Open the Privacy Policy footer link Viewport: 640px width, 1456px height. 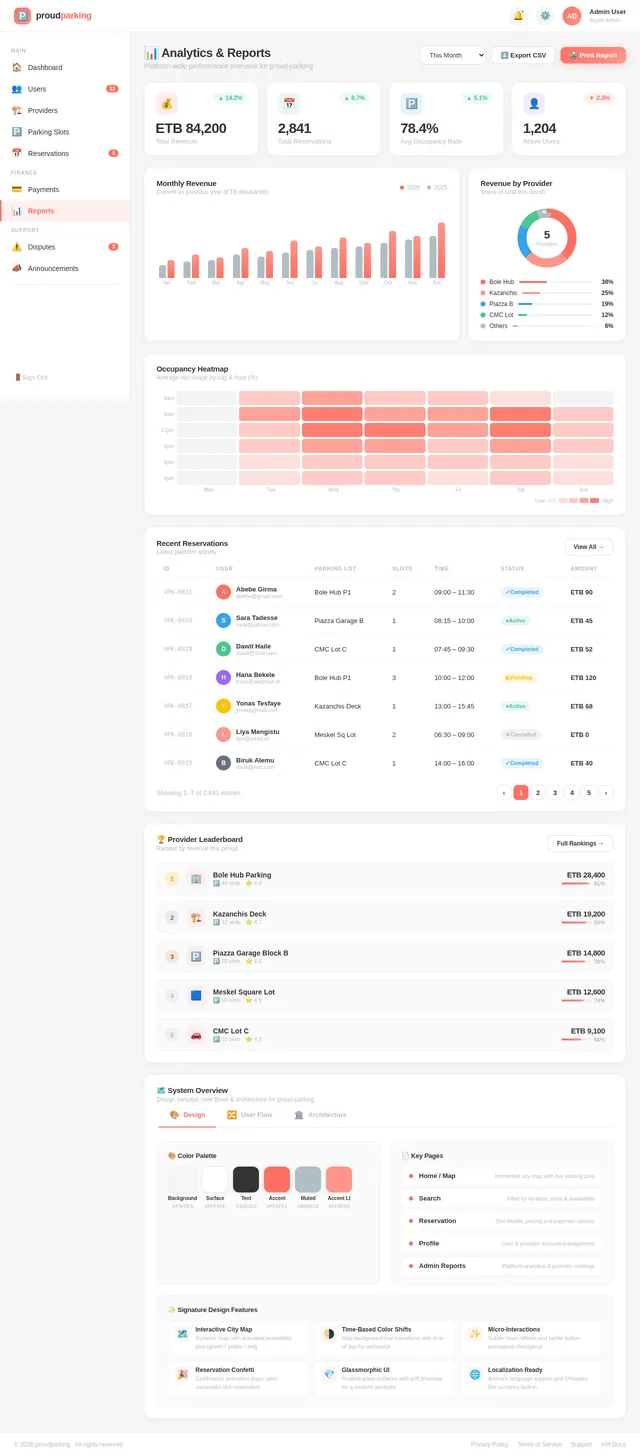[489, 1444]
